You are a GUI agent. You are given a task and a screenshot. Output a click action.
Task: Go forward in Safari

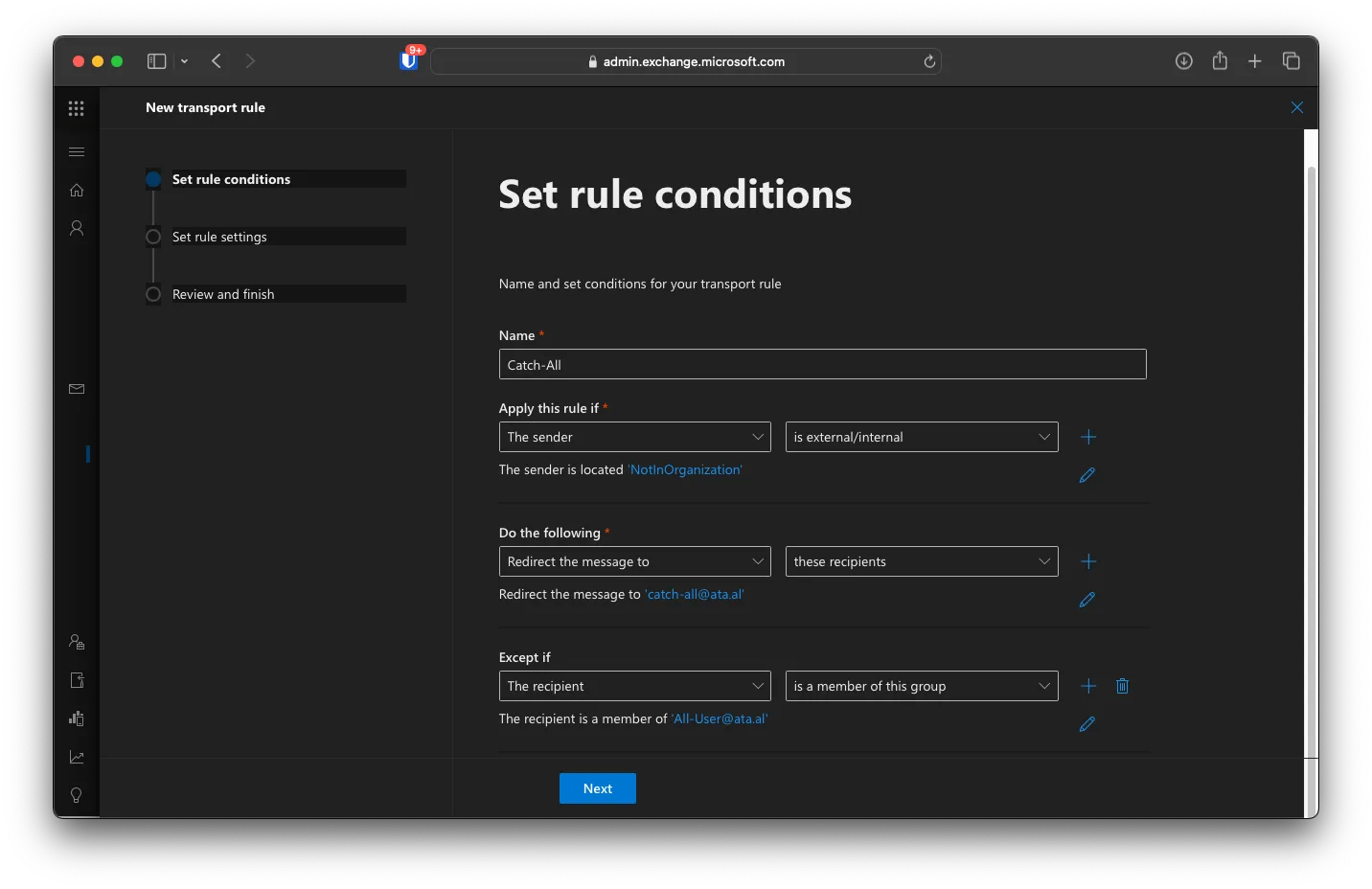coord(251,61)
